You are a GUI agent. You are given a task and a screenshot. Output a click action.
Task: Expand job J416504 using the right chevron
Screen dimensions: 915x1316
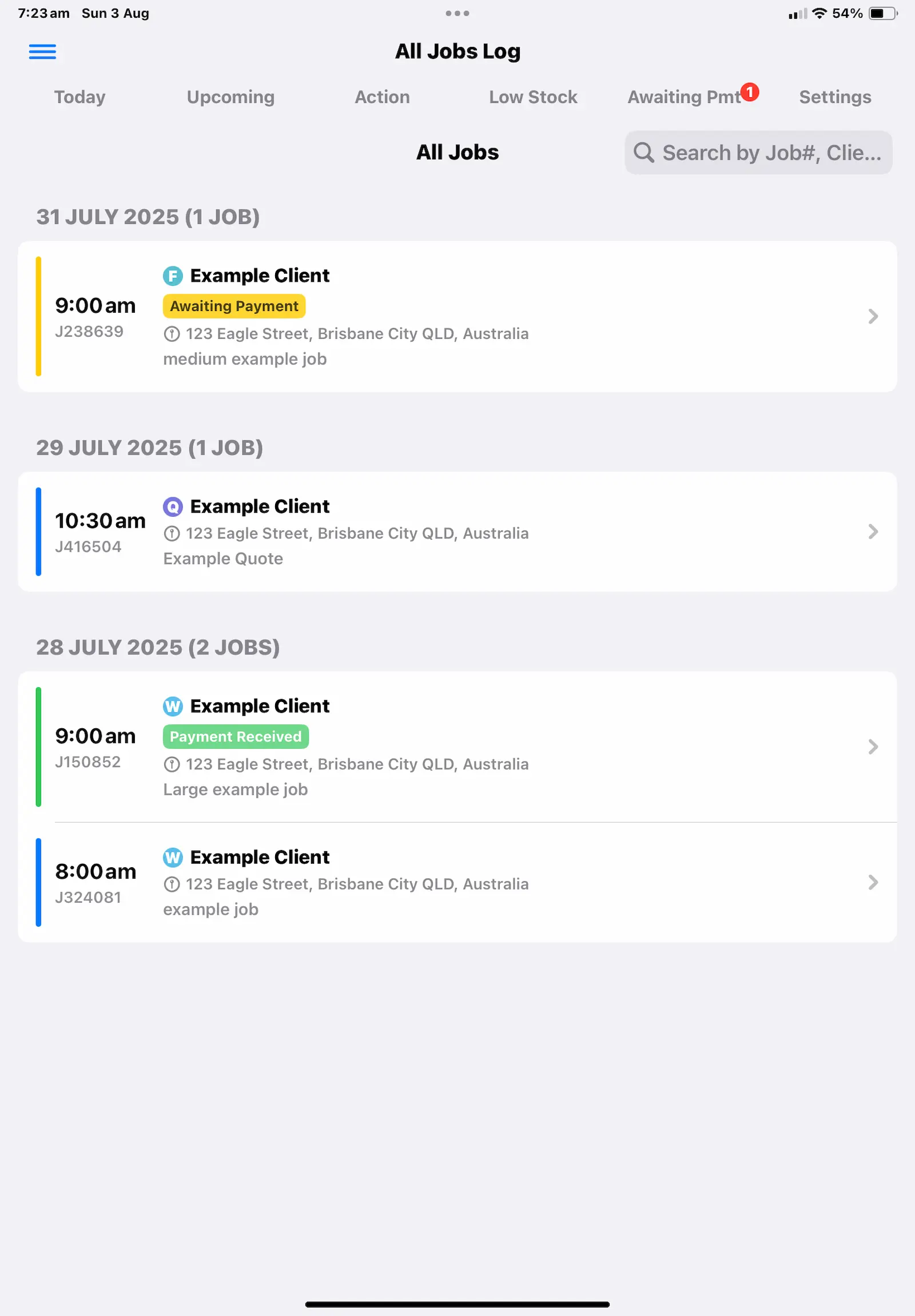[873, 531]
